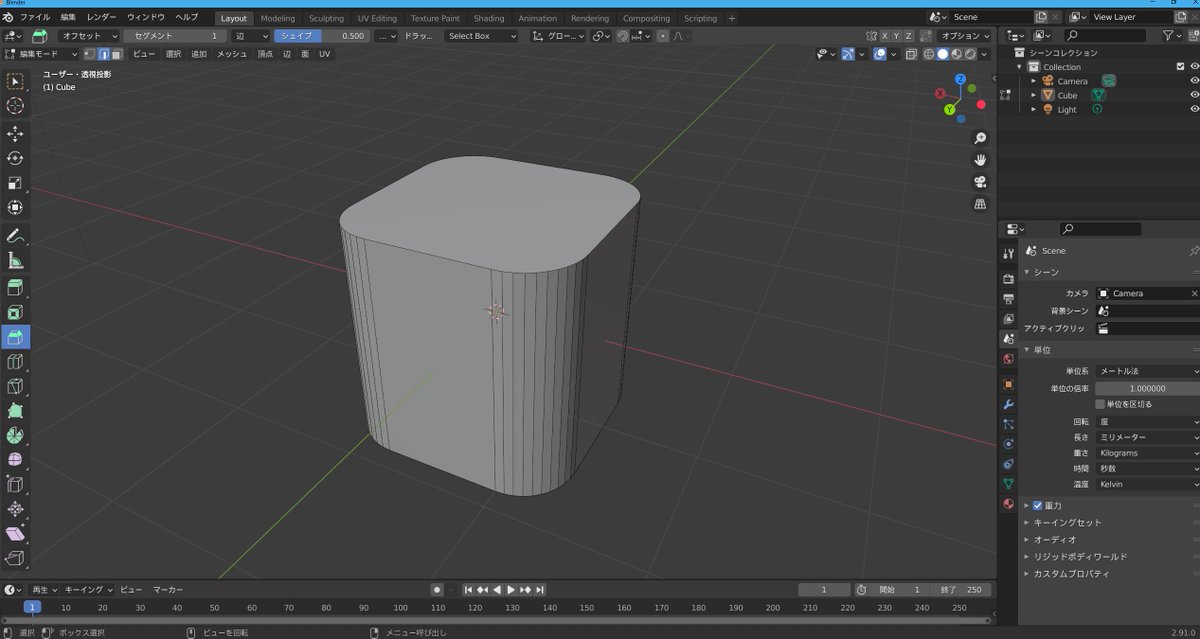Screen dimensions: 1200x639
Task: Switch orthographic/perspective grid icon in viewport
Action: point(980,204)
